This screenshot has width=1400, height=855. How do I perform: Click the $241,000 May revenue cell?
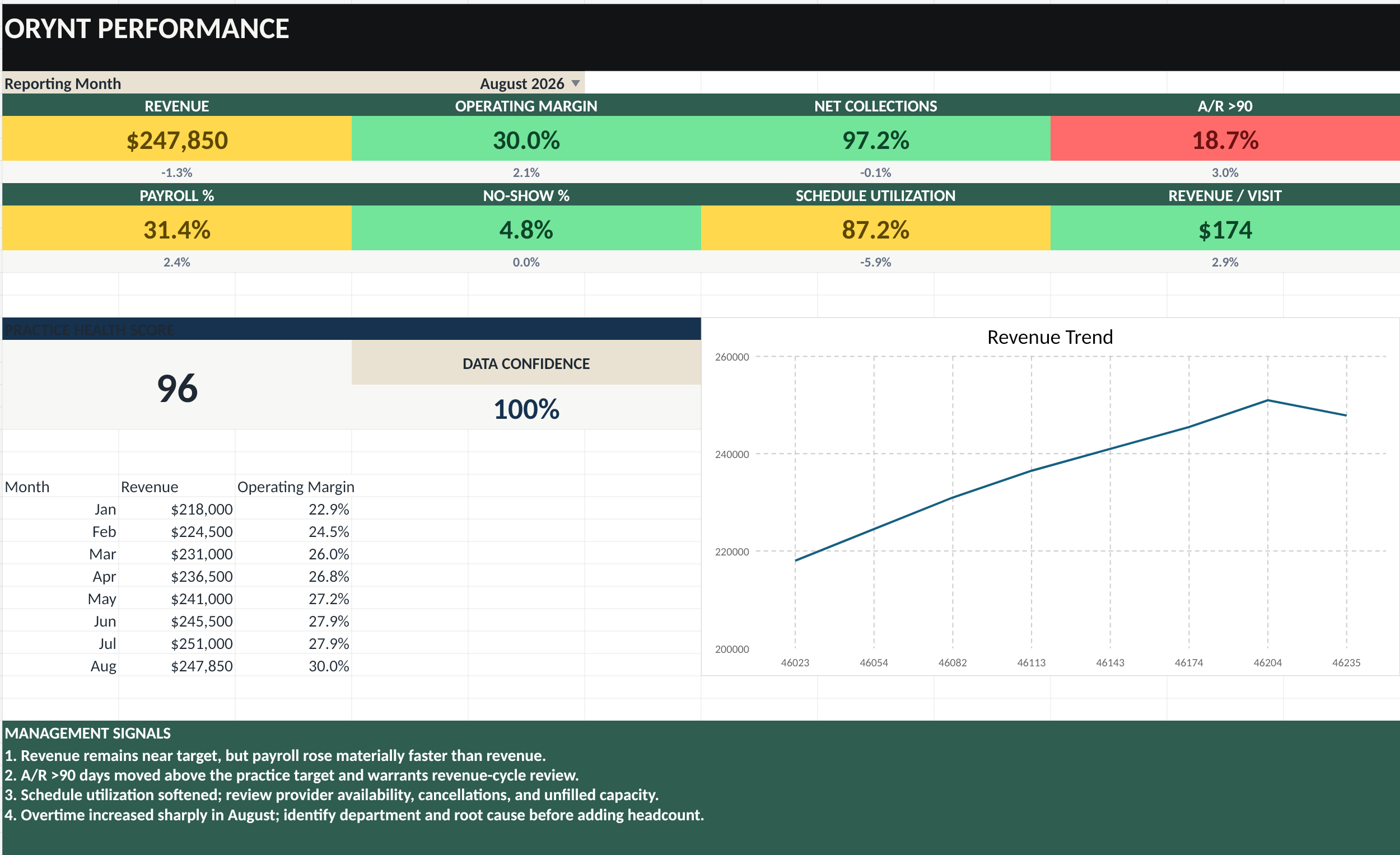[x=177, y=599]
